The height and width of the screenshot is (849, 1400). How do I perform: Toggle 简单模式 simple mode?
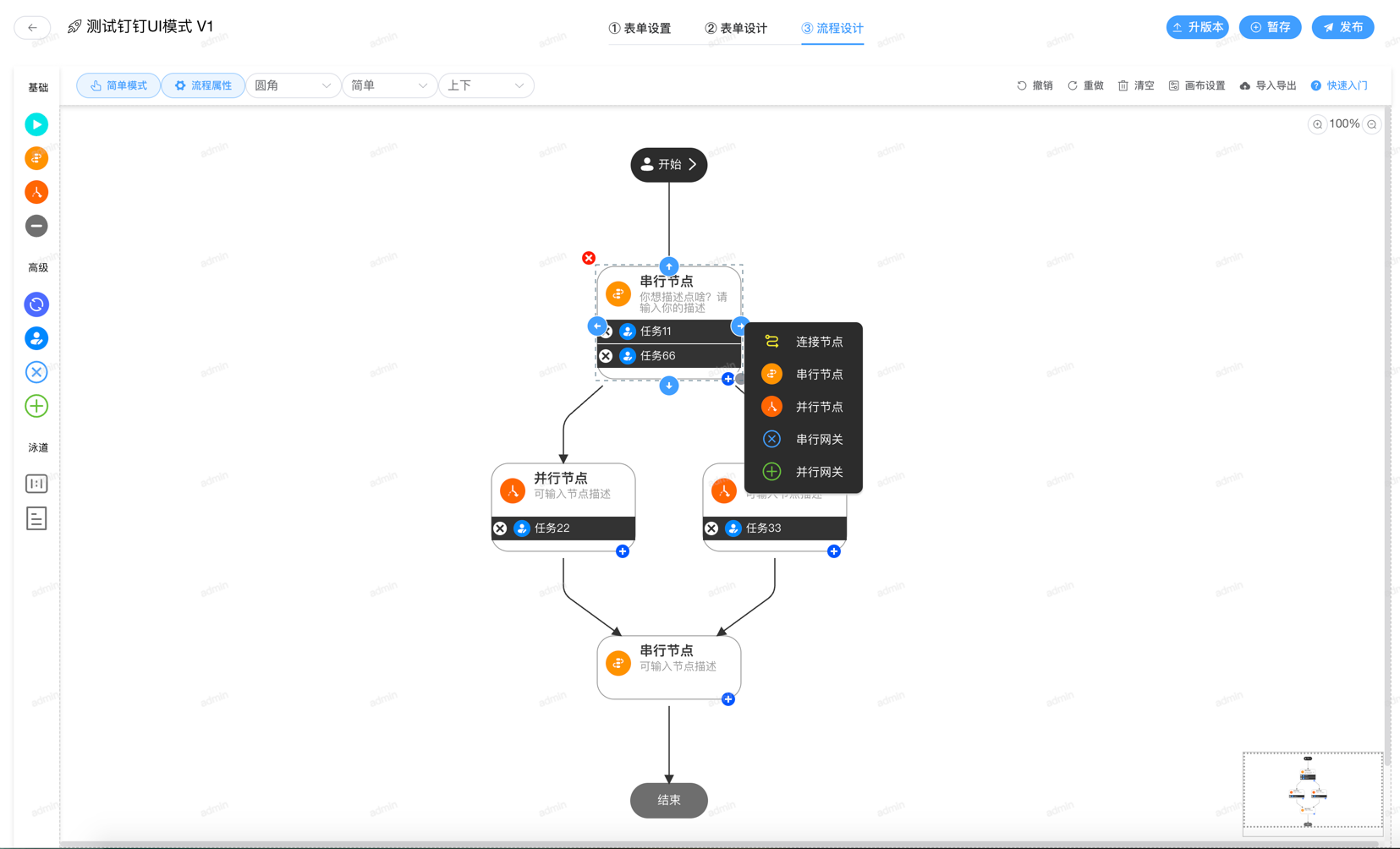click(x=118, y=85)
